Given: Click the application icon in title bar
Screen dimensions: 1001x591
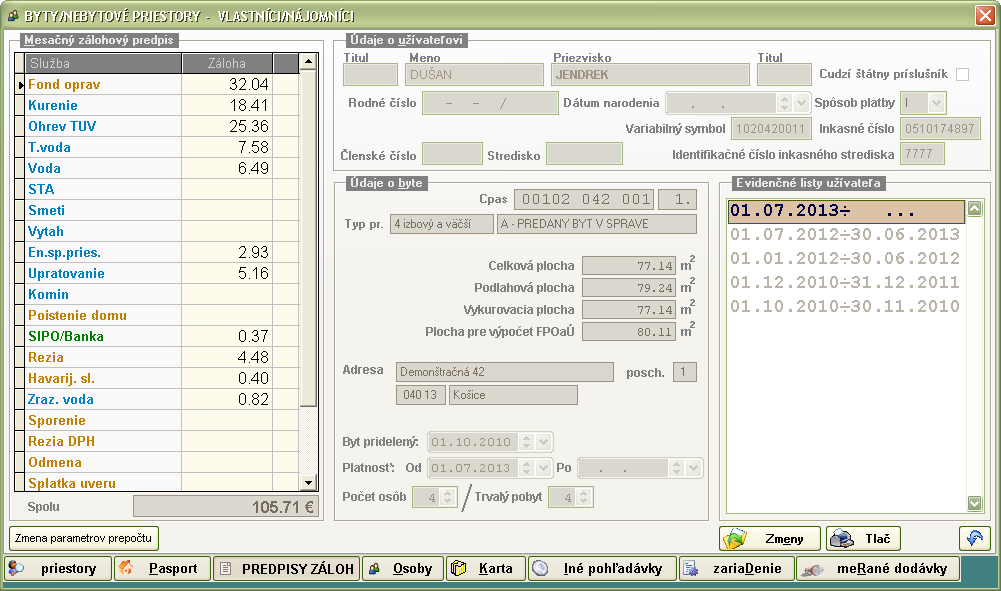Looking at the screenshot, I should point(13,15).
